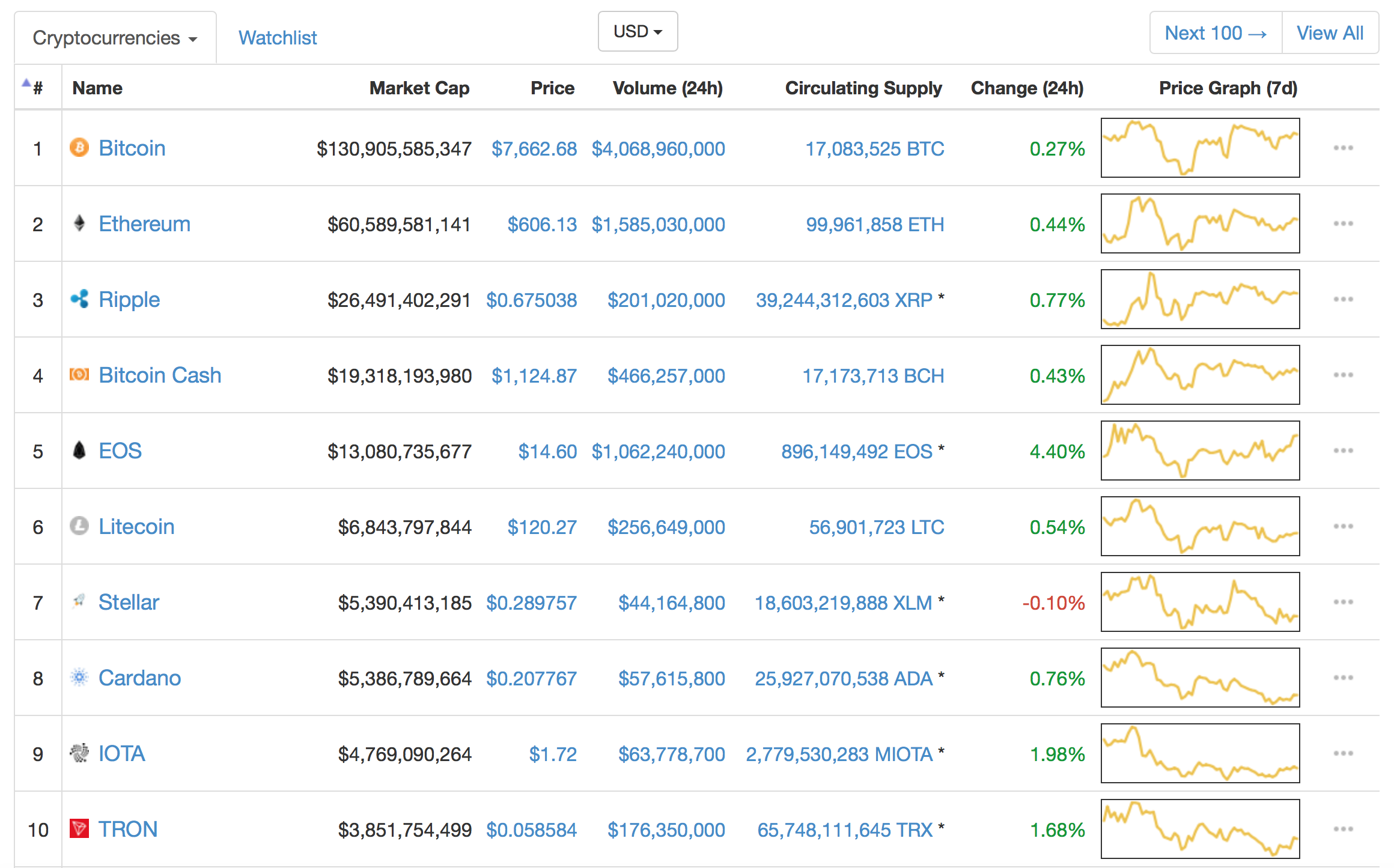Viewport: 1394px width, 868px height.
Task: Click the Bitcoin Cash logo icon
Action: (x=79, y=375)
